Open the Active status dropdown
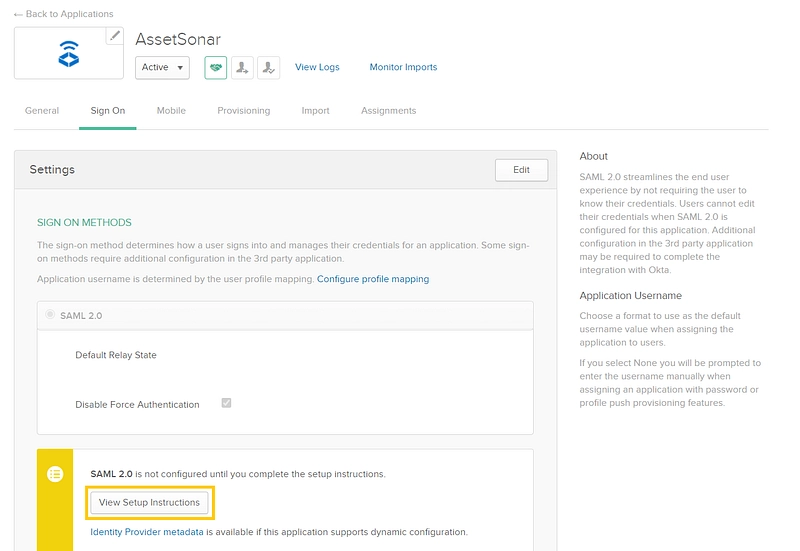The image size is (800, 551). 162,67
